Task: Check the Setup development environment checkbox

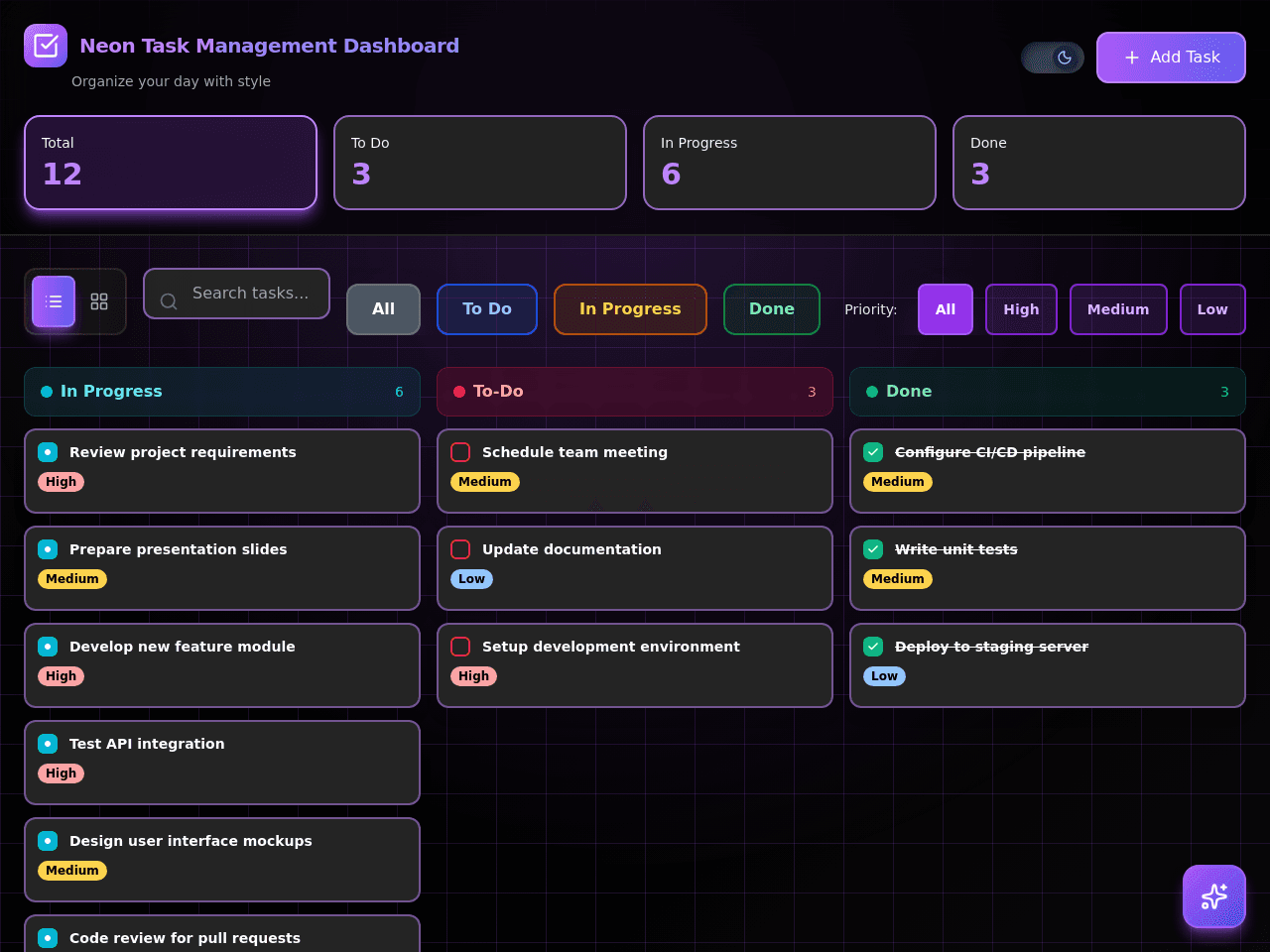Action: (x=460, y=647)
